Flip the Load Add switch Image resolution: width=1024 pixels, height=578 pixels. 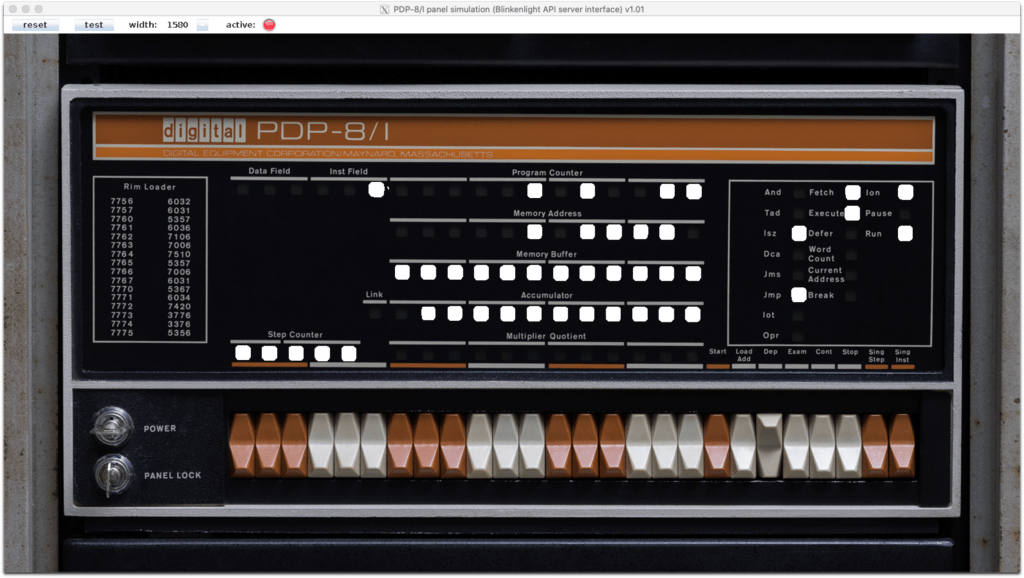click(743, 445)
